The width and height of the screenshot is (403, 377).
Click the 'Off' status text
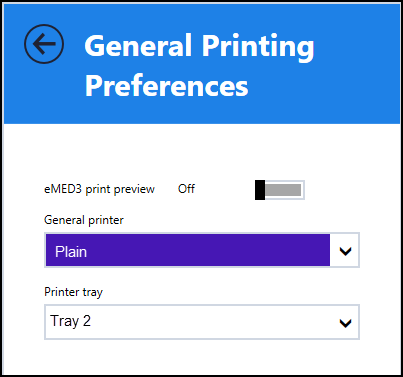[186, 189]
